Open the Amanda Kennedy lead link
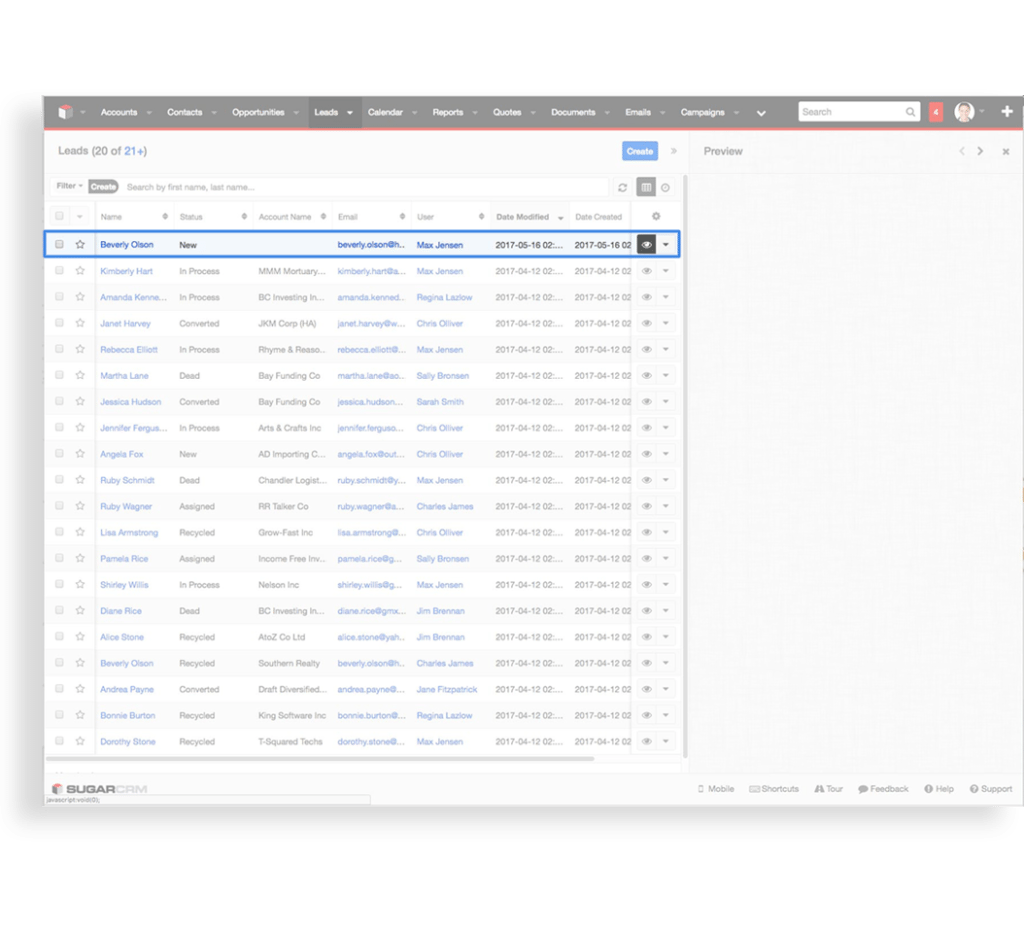 133,297
